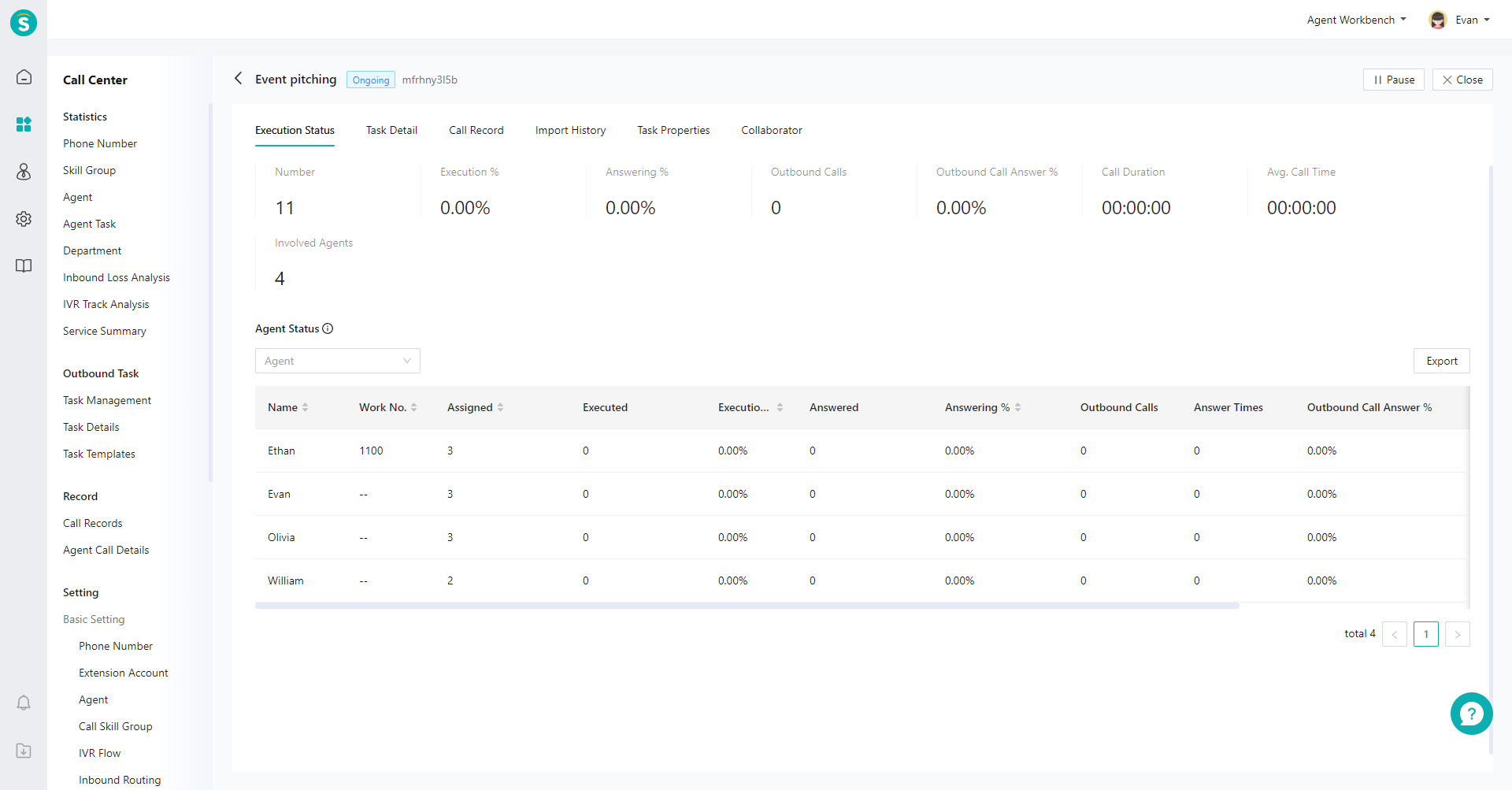Open Statistics Phone Number menu item
Image resolution: width=1512 pixels, height=790 pixels.
tap(100, 143)
